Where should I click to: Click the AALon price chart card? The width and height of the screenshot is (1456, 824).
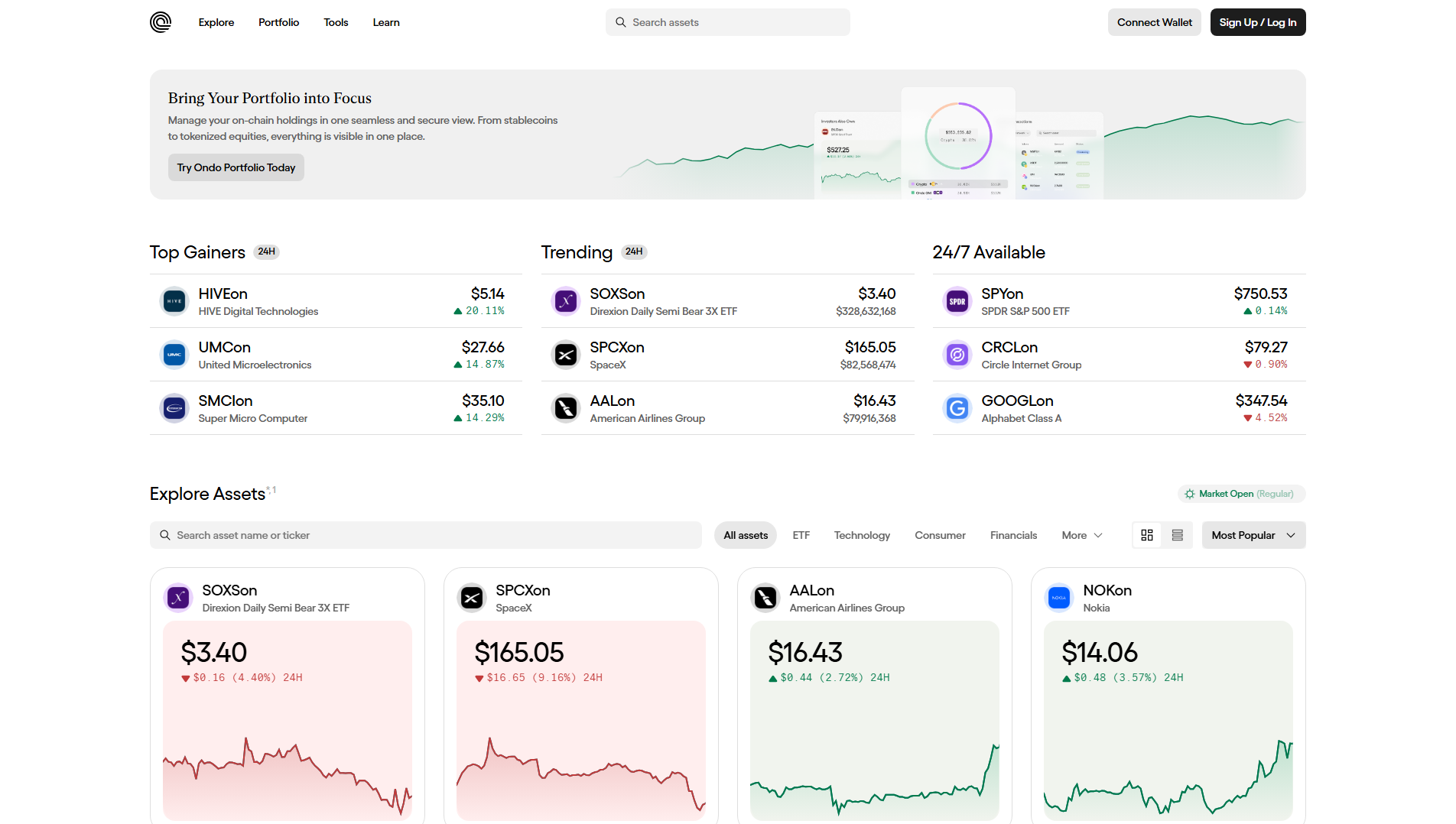click(x=875, y=721)
